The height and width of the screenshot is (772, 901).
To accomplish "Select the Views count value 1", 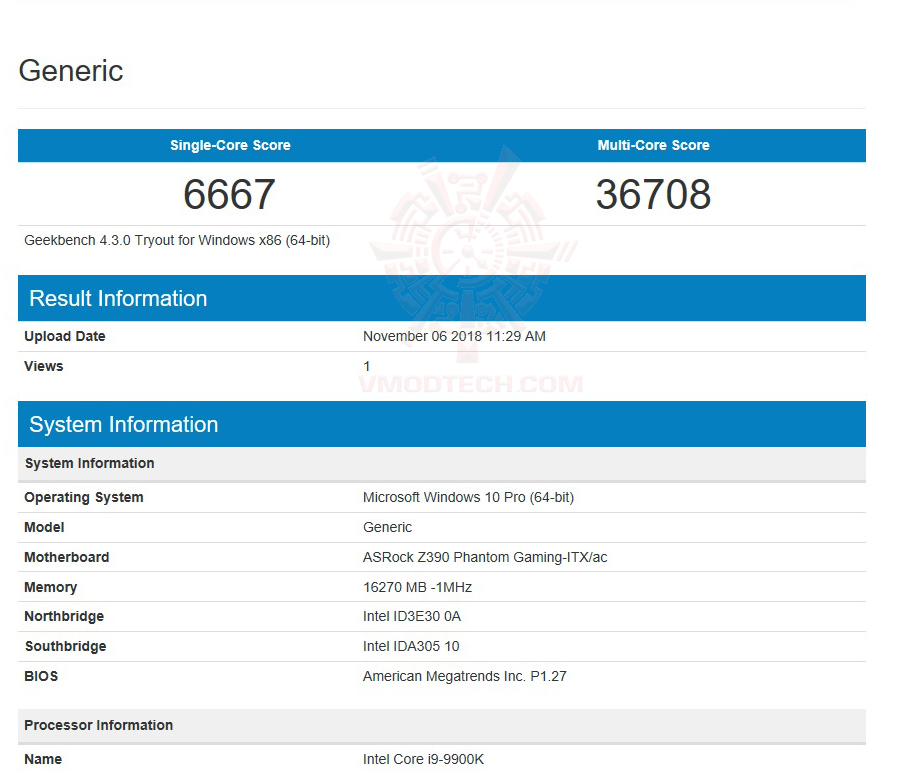I will [x=367, y=366].
